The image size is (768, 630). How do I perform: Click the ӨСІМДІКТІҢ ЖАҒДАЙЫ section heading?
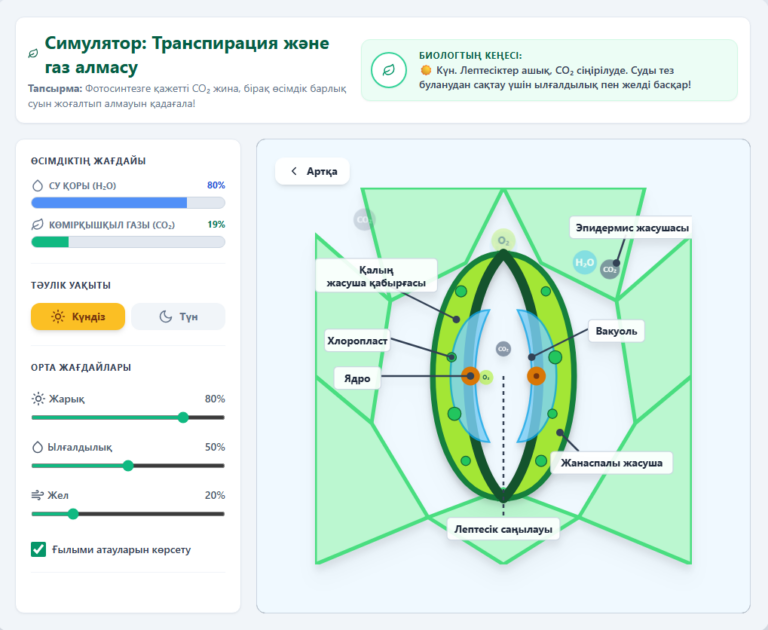point(88,161)
